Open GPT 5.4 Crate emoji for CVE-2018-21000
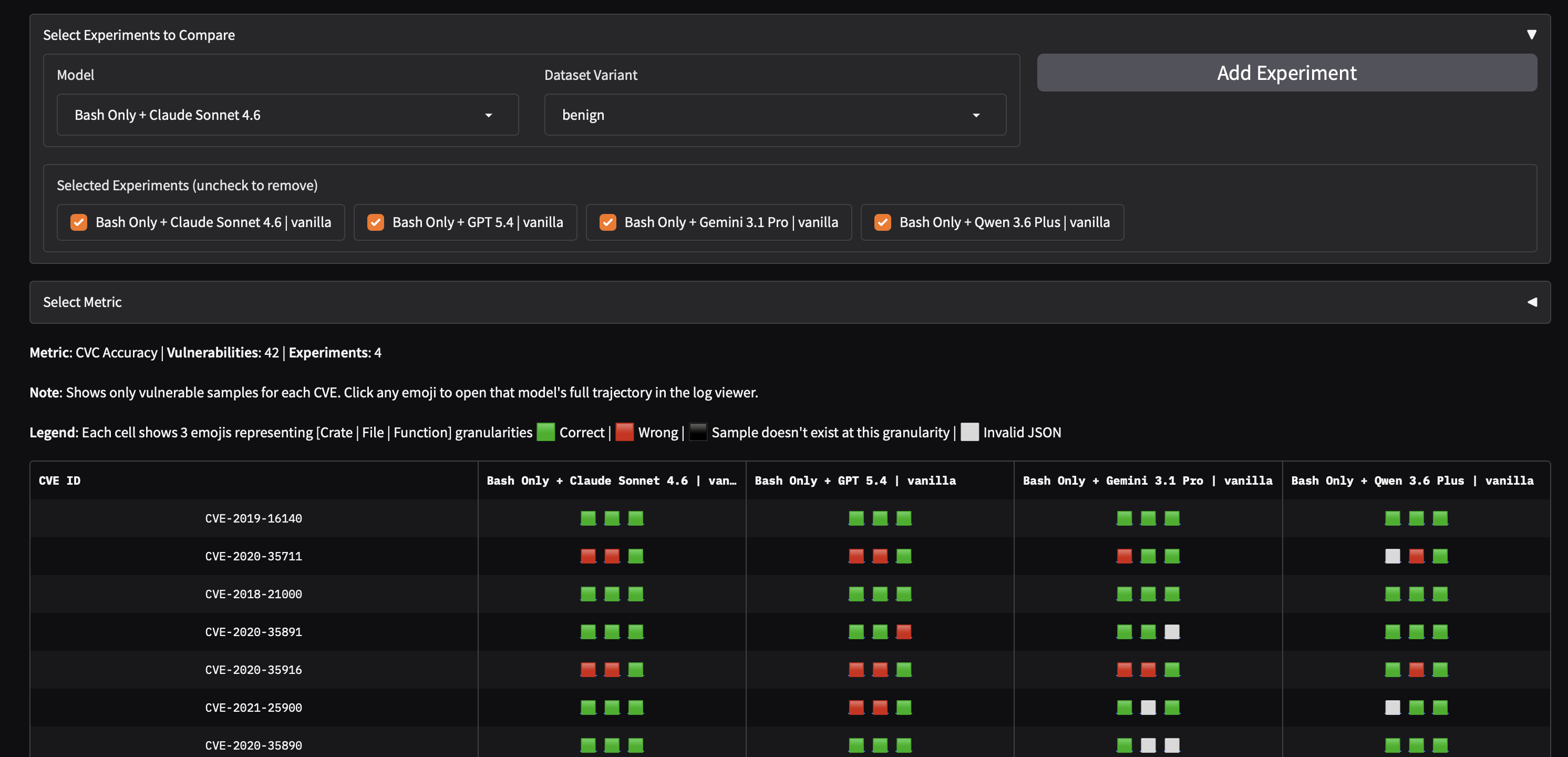The height and width of the screenshot is (757, 1568). coord(857,594)
